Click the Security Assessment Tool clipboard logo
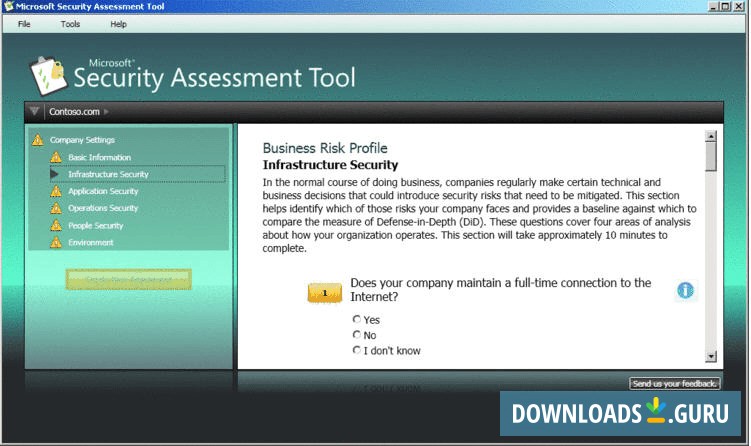Screen dimensions: 751x446 pyautogui.click(x=47, y=75)
